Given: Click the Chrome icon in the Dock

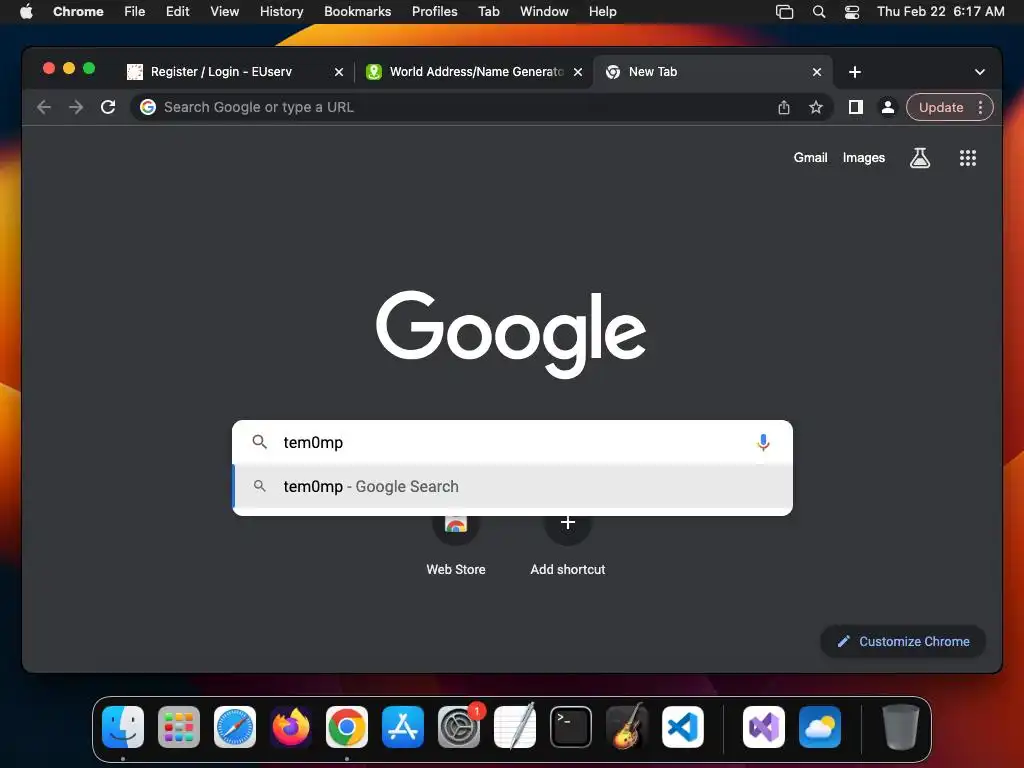Looking at the screenshot, I should 347,727.
